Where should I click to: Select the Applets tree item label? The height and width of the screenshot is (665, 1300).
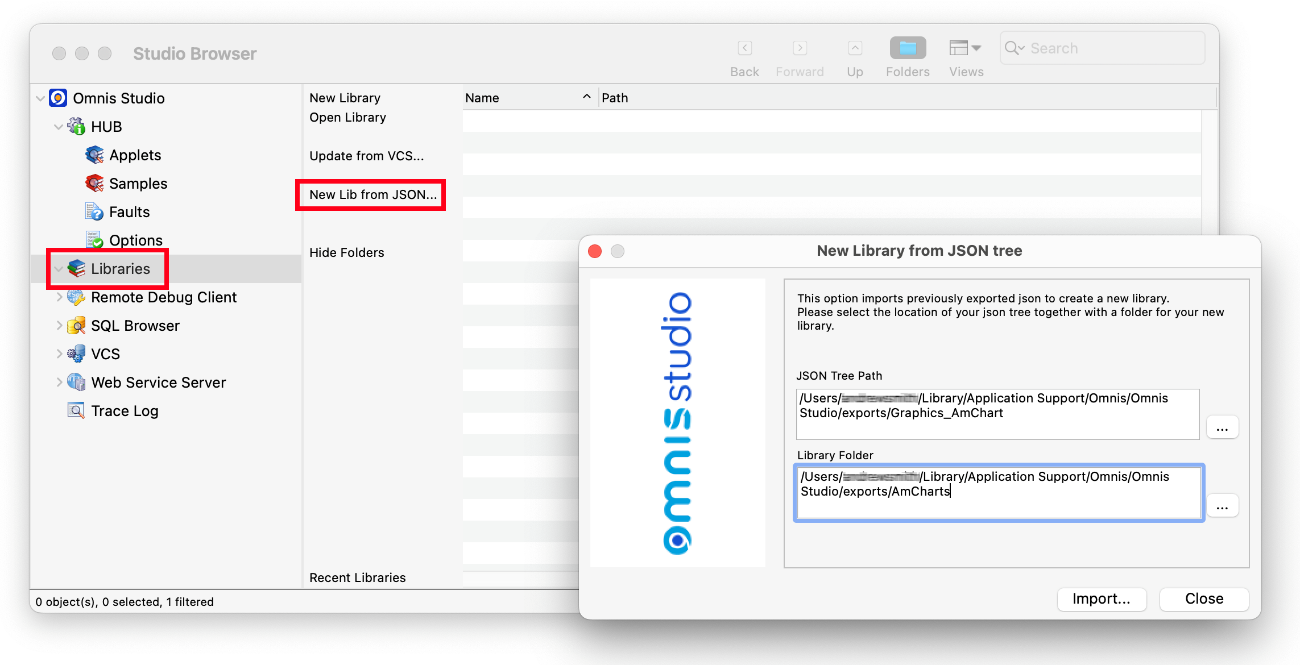135,155
